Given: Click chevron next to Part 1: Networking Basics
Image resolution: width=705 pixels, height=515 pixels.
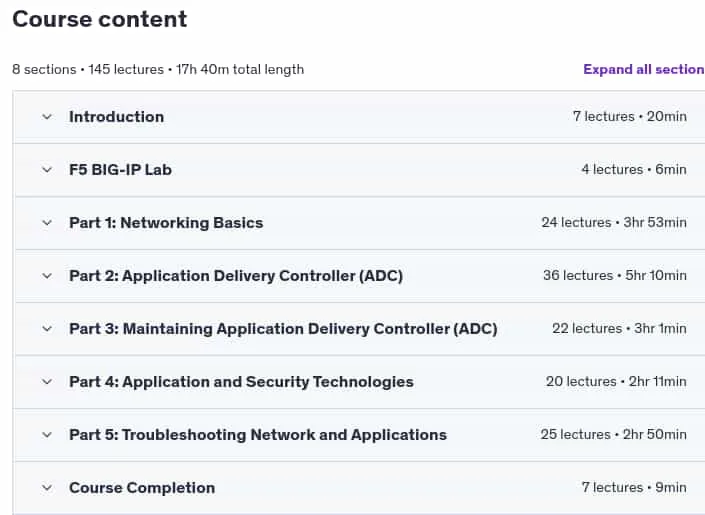Looking at the screenshot, I should coord(47,223).
